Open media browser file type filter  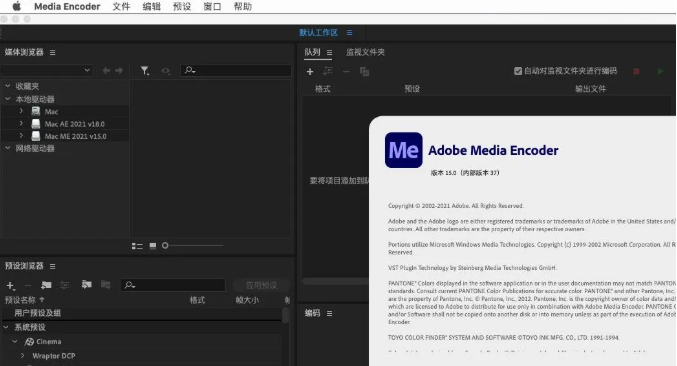click(x=145, y=70)
